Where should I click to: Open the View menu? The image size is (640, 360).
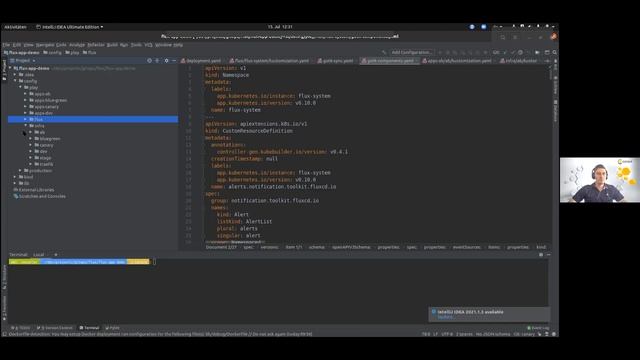tap(28, 45)
